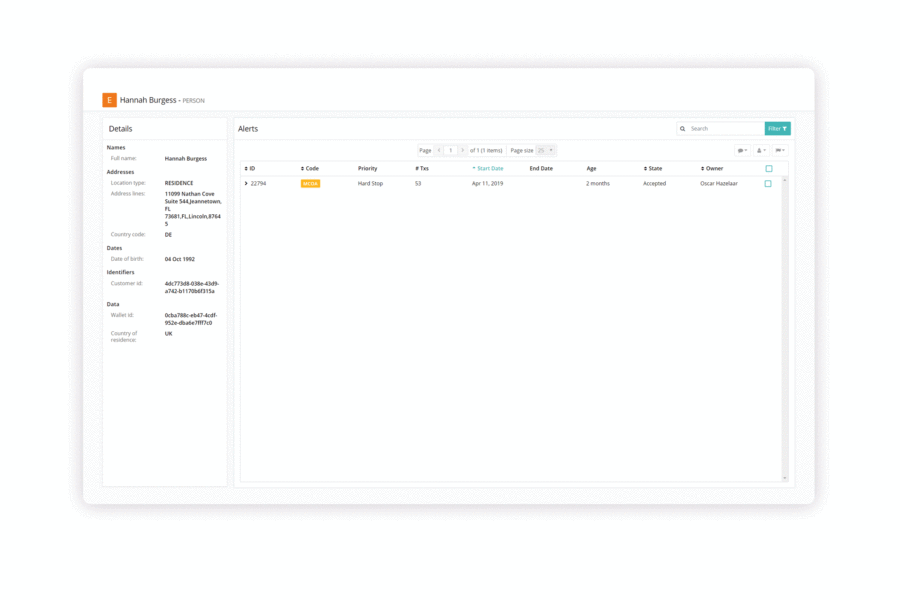Open the flag icon's dropdown arrow
Image resolution: width=900 pixels, height=600 pixels.
[x=784, y=150]
